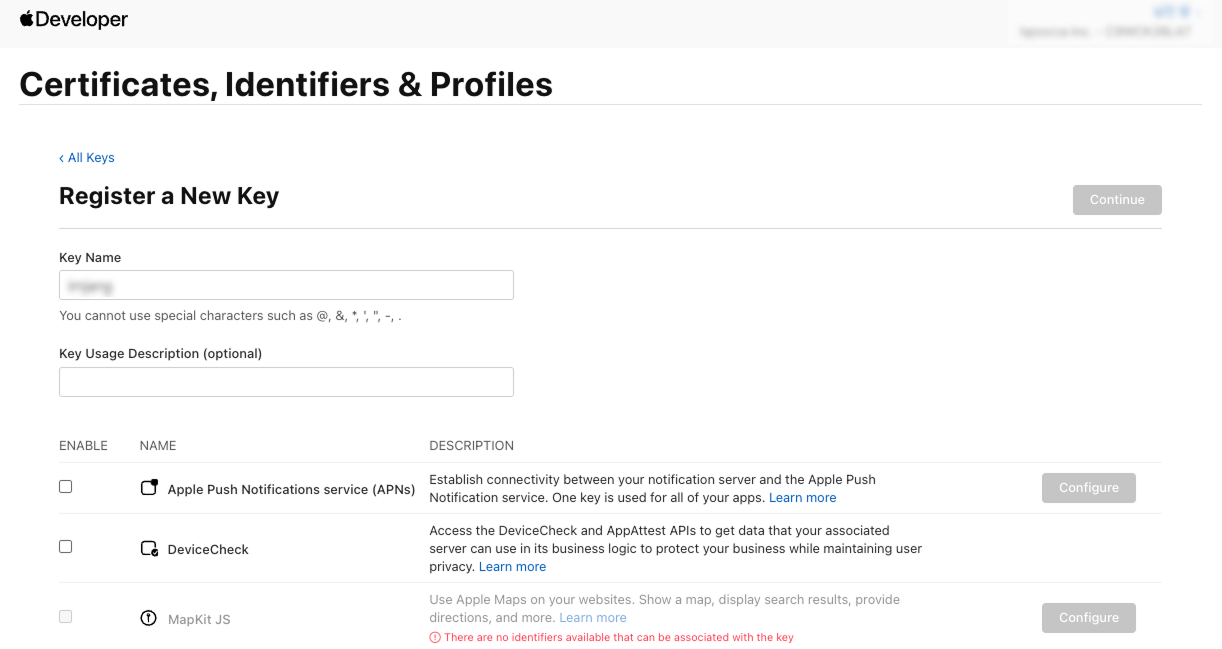Open DeviceCheck Learn more link
This screenshot has width=1222, height=649.
[512, 567]
